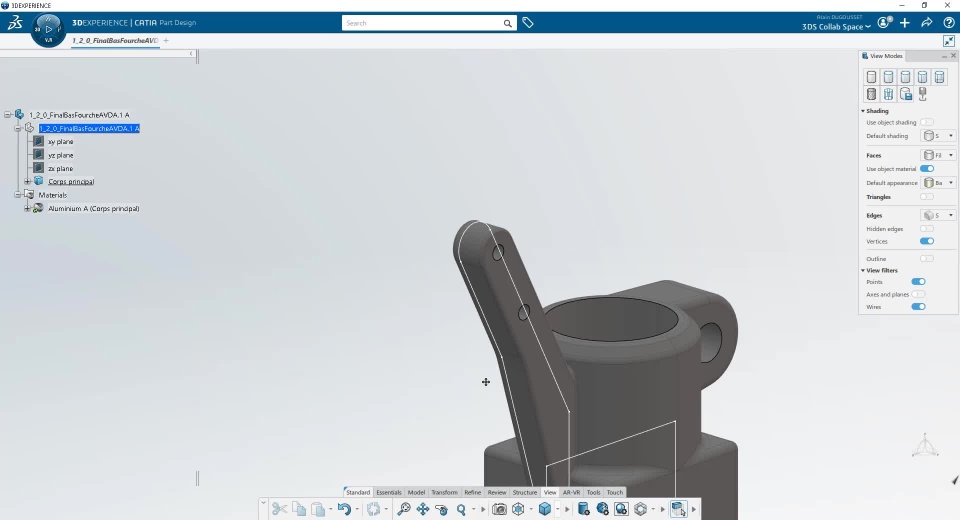Switch to the Tools tab
Screen dimensions: 960x520
(x=593, y=492)
